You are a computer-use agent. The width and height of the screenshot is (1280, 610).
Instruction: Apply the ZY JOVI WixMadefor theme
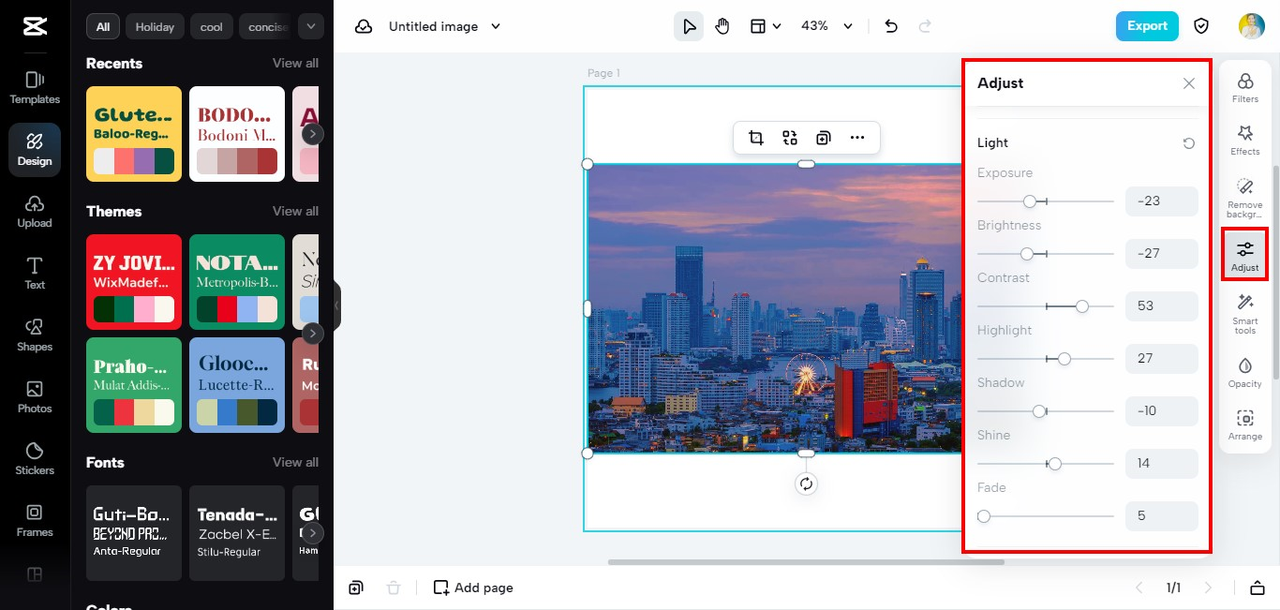tap(134, 282)
